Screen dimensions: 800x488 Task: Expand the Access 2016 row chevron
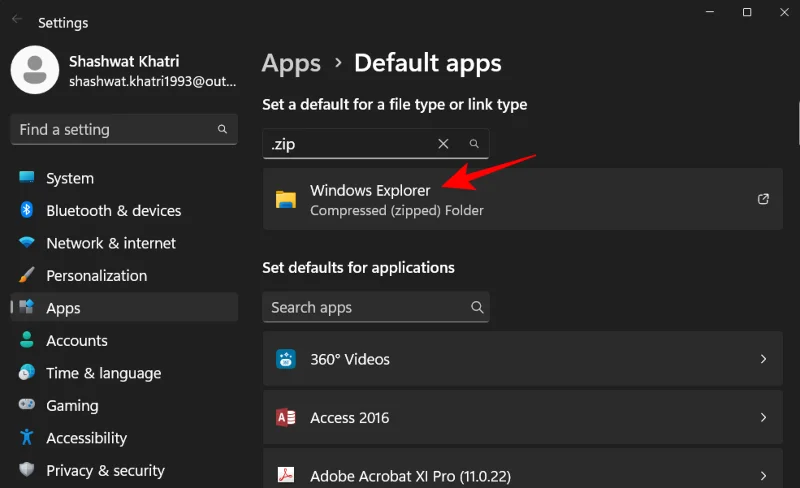click(x=763, y=418)
